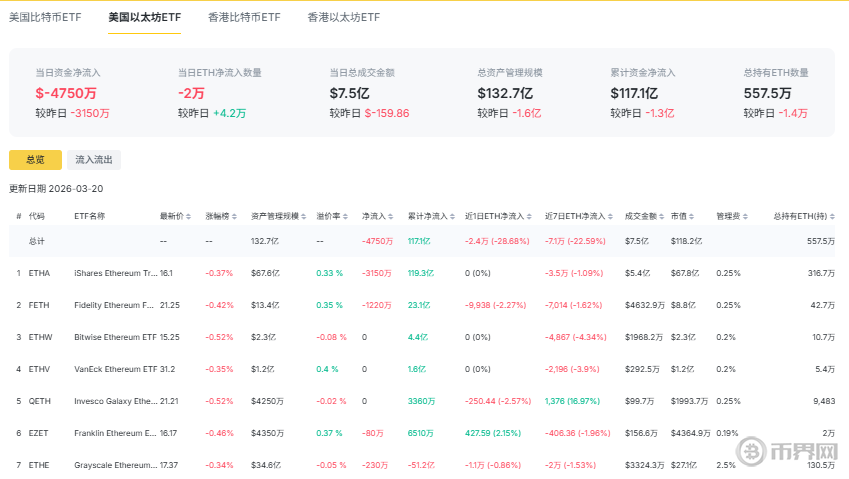Click EZET 1-day ETH inflow 427.59 (2.15%)

point(493,433)
